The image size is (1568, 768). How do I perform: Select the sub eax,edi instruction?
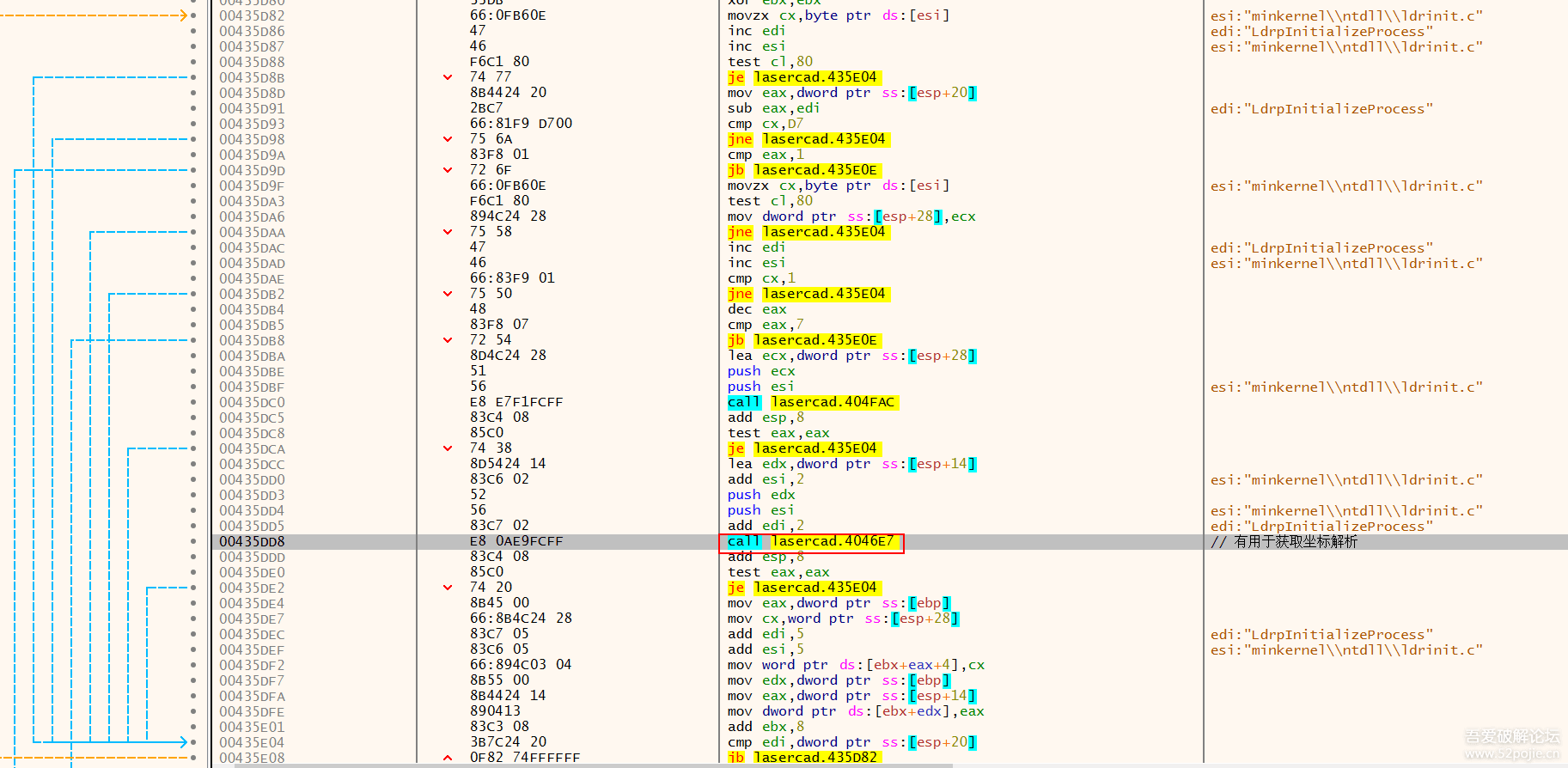click(773, 108)
